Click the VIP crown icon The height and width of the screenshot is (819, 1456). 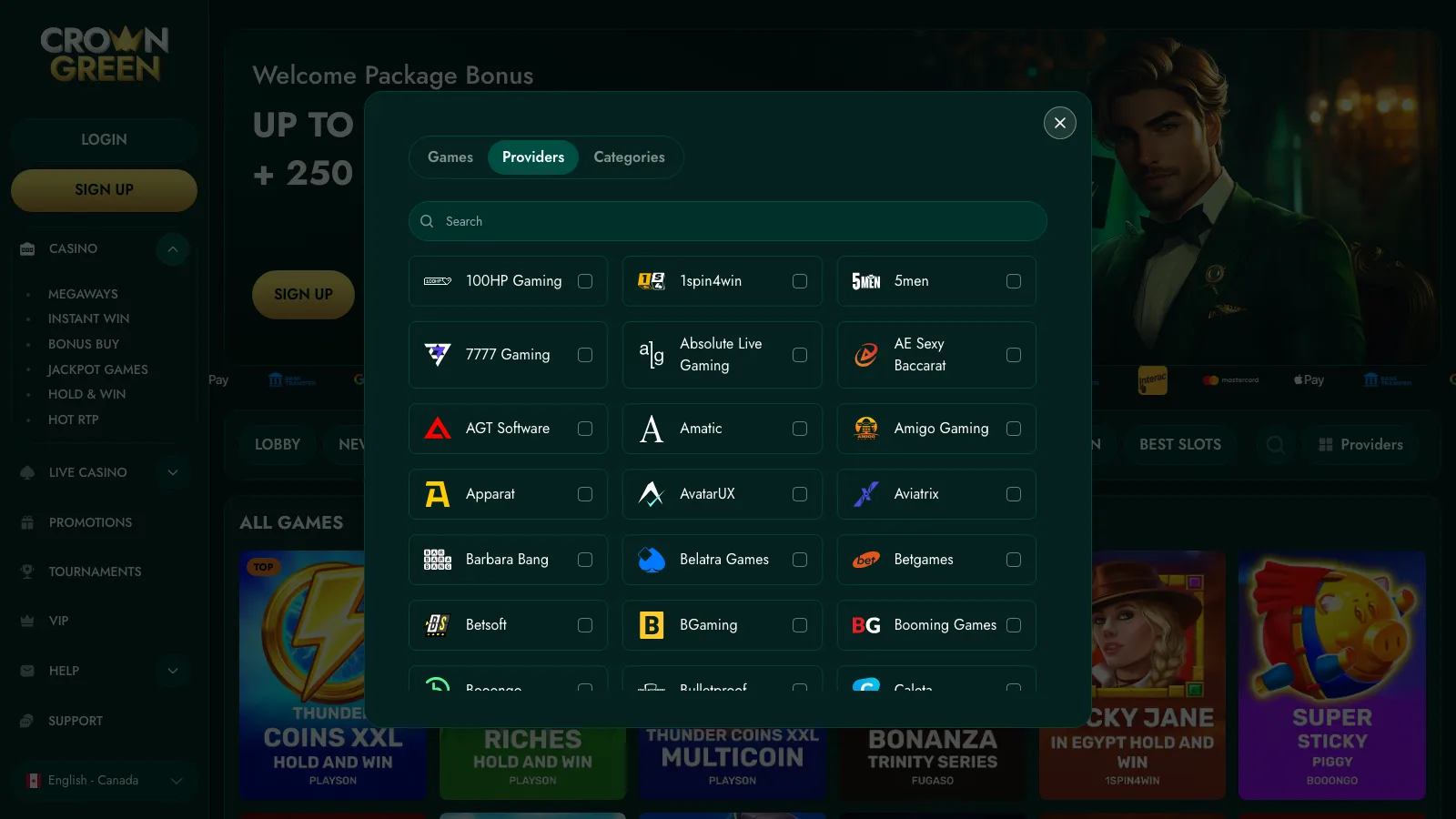[x=27, y=621]
